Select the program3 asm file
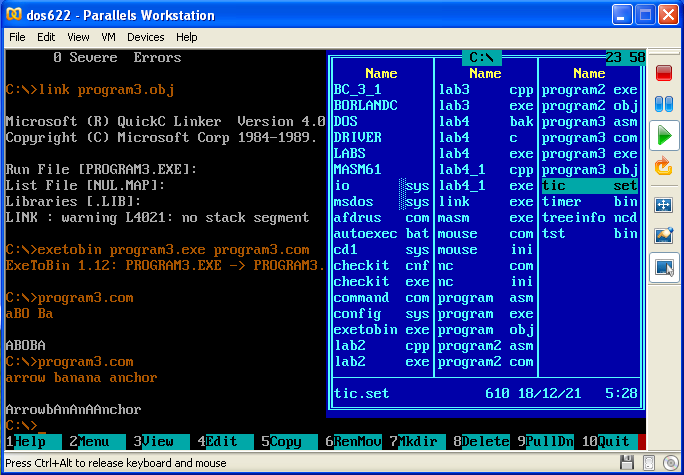Viewport: 684px width, 475px height. point(590,121)
